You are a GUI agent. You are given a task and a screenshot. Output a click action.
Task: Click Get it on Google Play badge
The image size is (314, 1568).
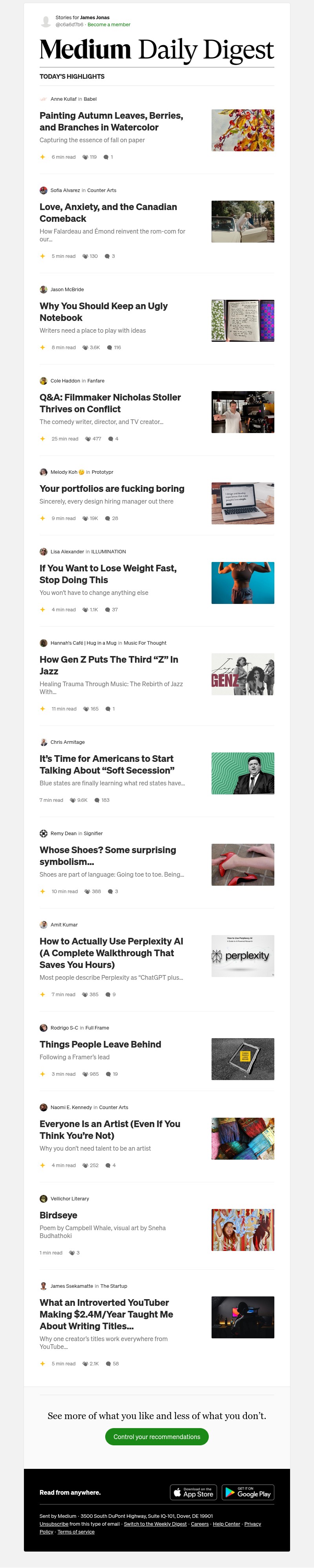tap(248, 1492)
